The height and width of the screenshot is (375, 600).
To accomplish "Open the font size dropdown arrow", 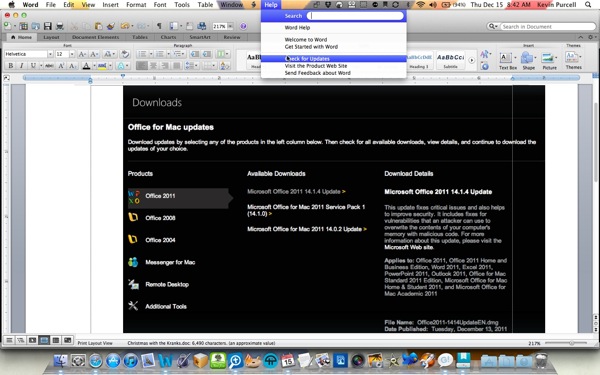I will coord(72,54).
